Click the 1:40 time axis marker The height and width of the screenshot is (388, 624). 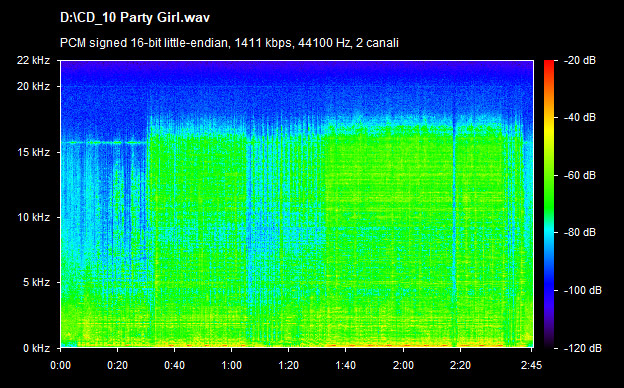click(x=345, y=365)
